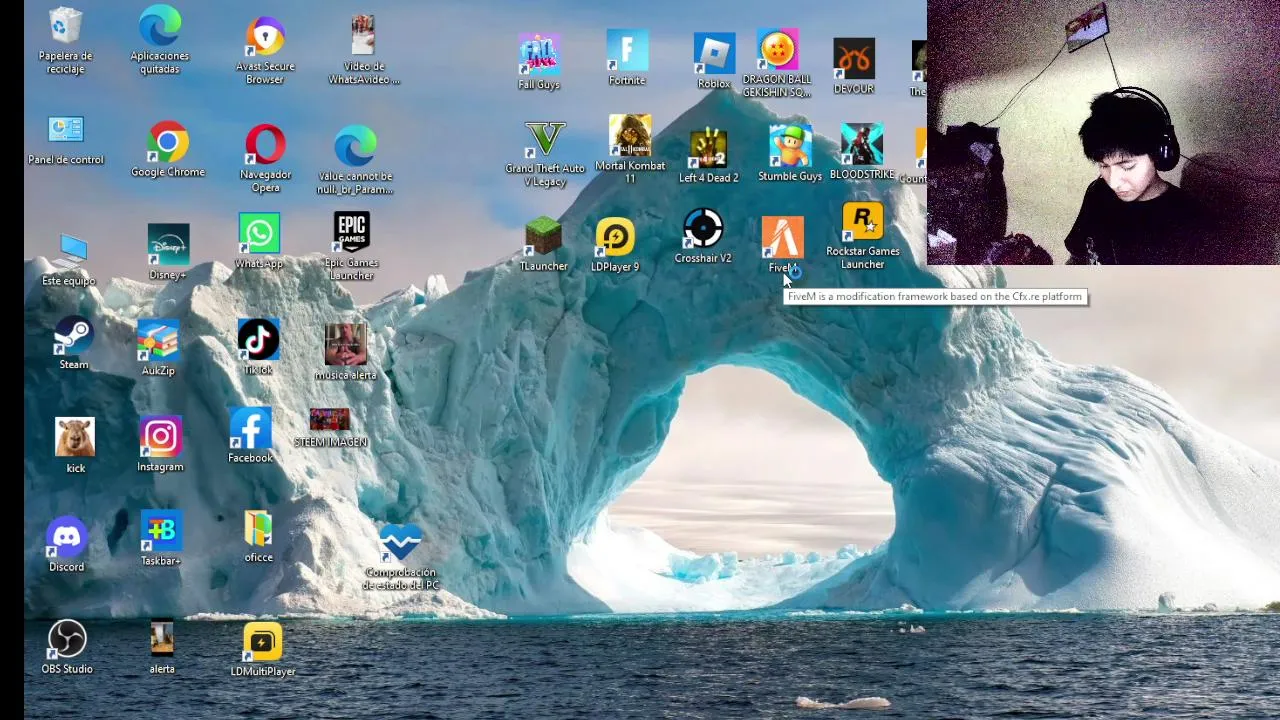The image size is (1280, 720).
Task: Open Facebook shortcut
Action: [x=250, y=436]
